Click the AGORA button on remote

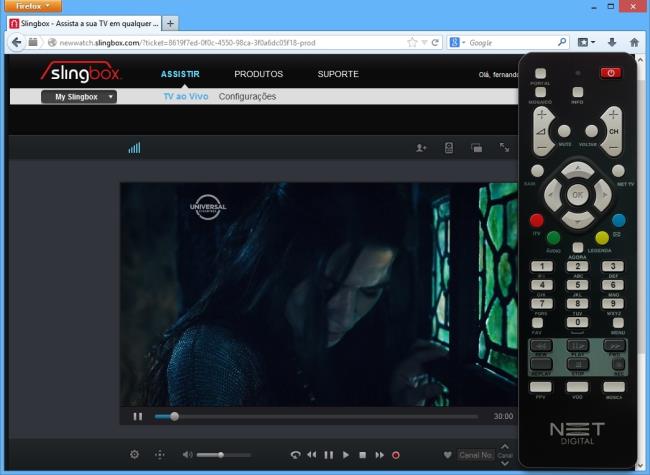tap(577, 248)
